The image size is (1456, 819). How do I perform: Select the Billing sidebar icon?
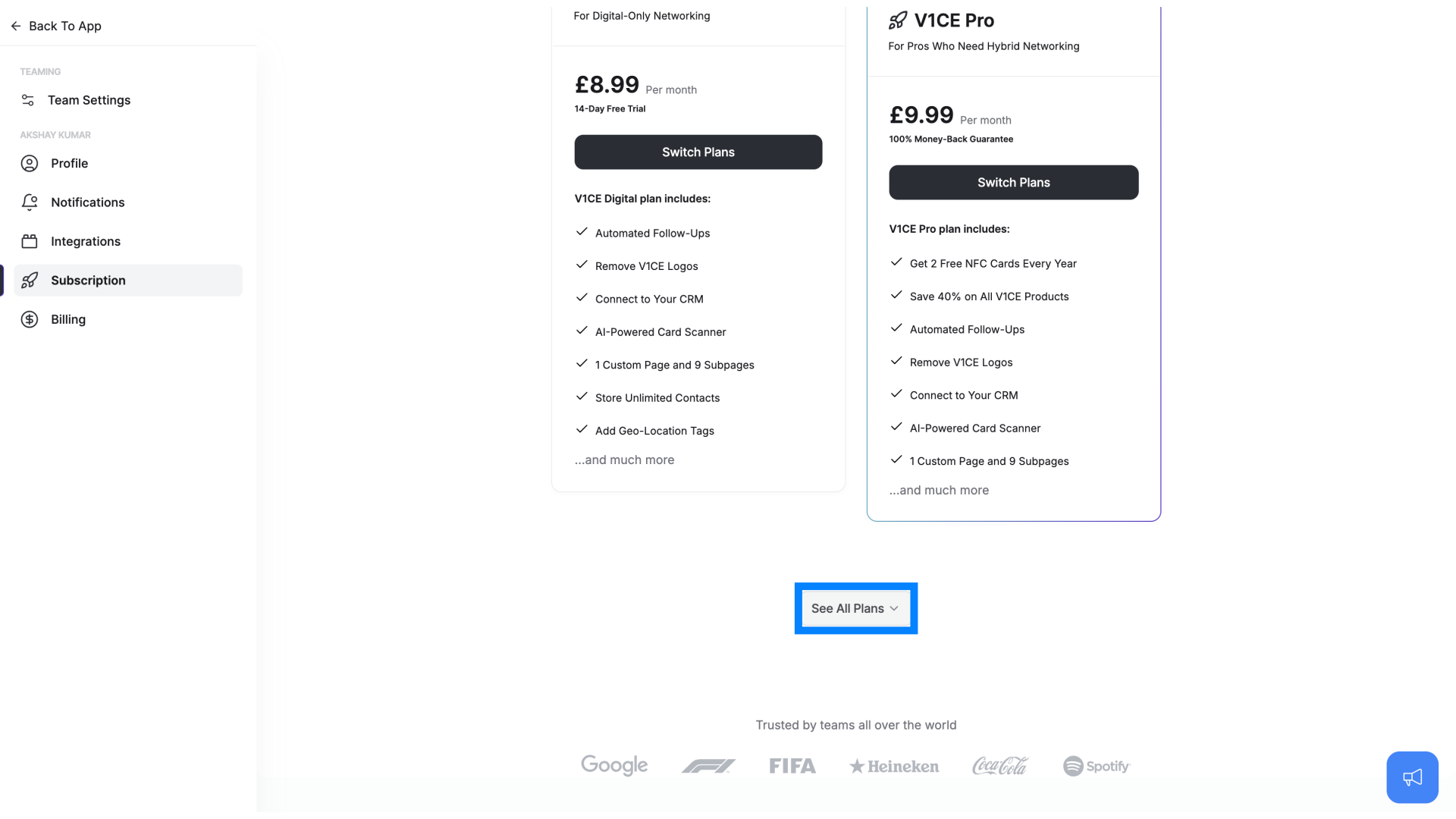click(29, 318)
